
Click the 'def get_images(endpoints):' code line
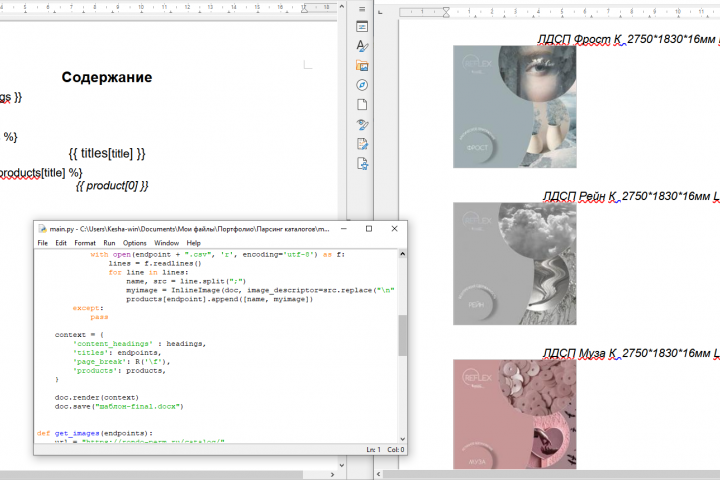95,433
